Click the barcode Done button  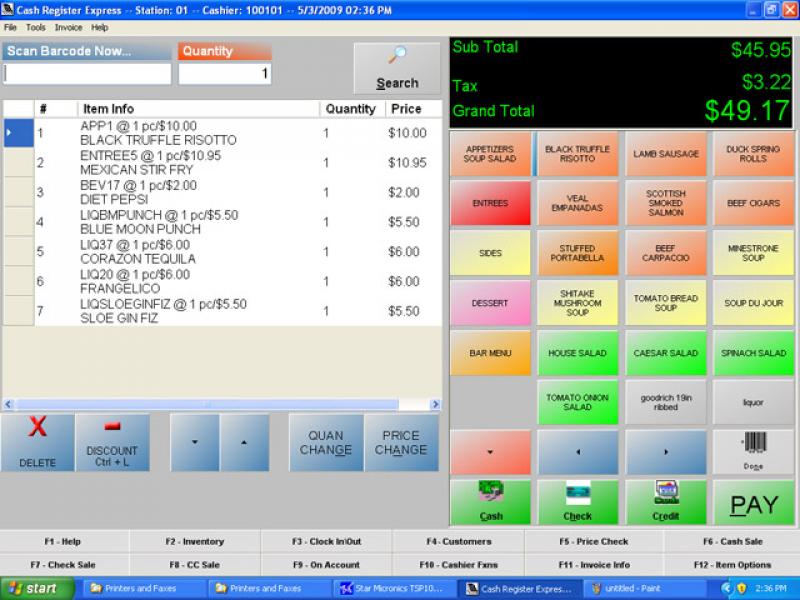coord(753,452)
